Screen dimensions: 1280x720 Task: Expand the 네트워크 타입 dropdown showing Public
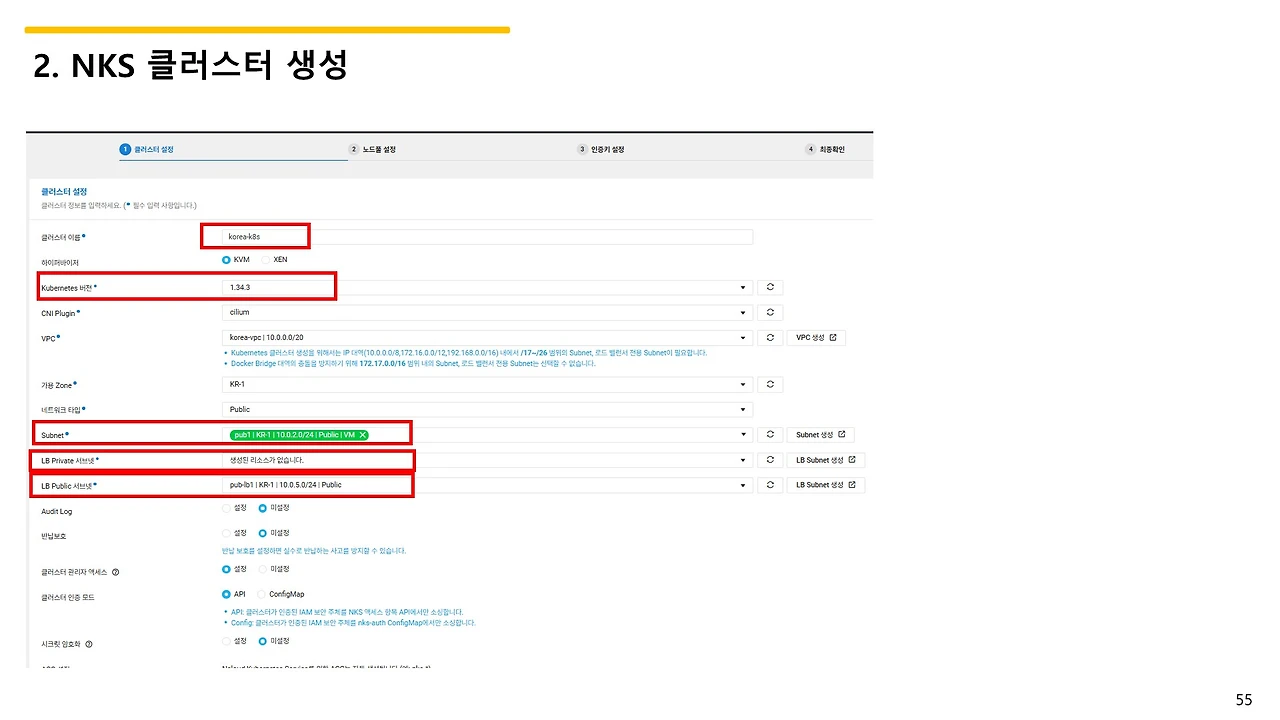pos(486,409)
